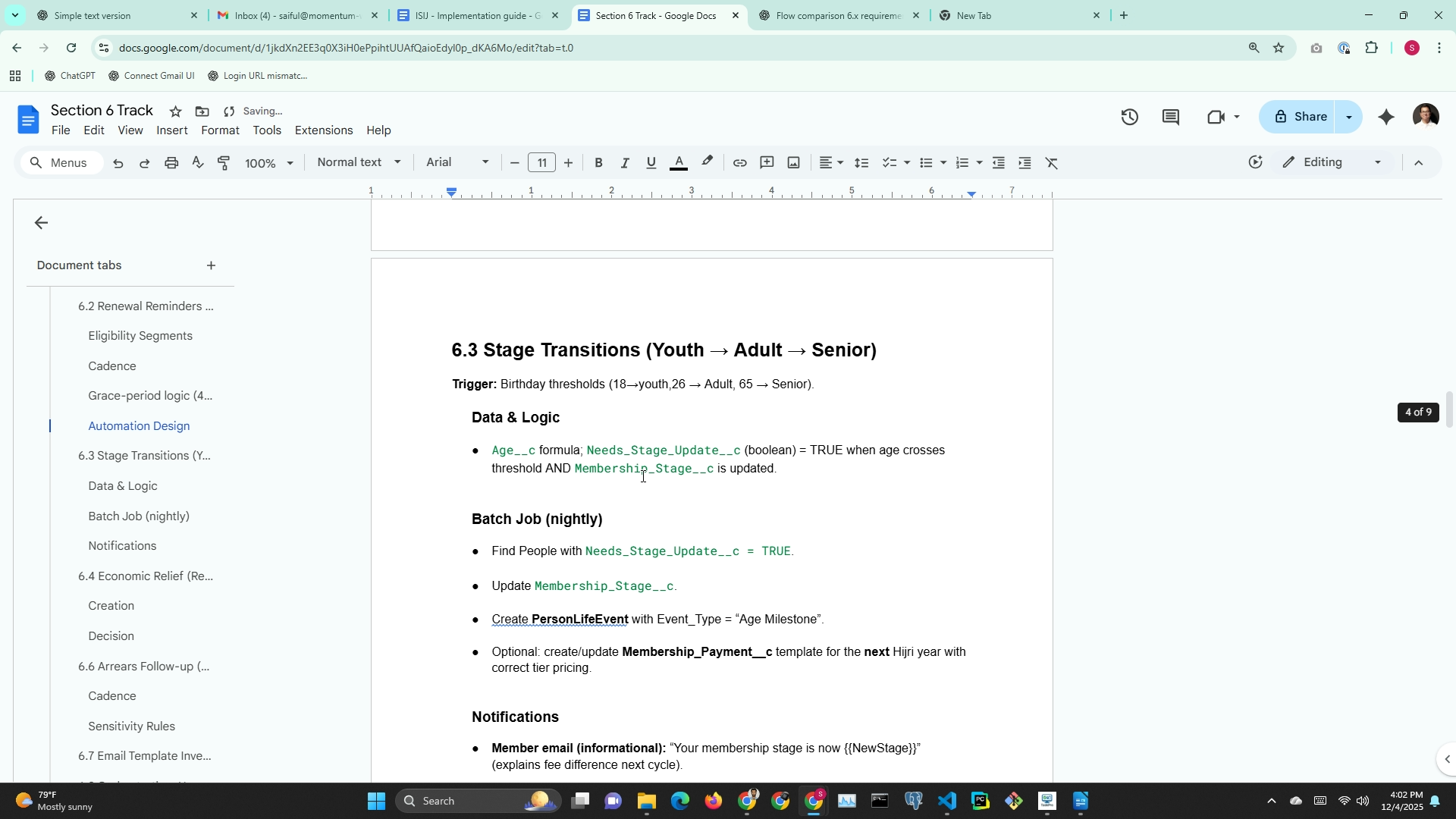This screenshot has width=1456, height=819.
Task: Toggle italic formatting
Action: [x=625, y=163]
